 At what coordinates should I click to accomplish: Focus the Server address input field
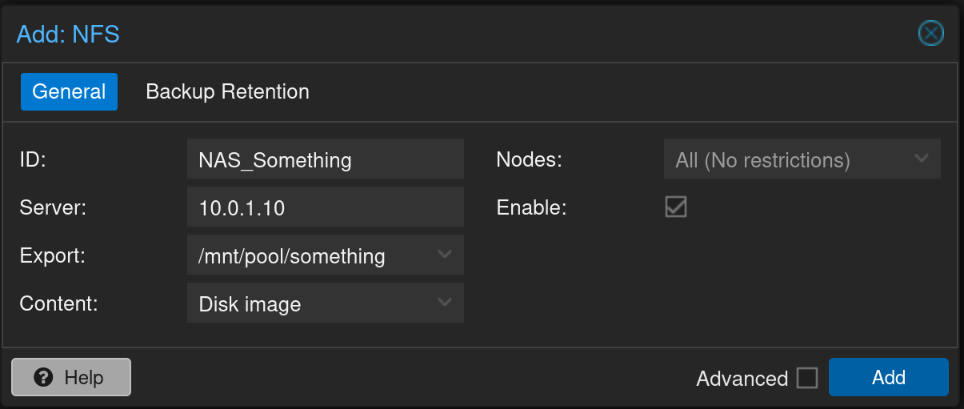324,208
